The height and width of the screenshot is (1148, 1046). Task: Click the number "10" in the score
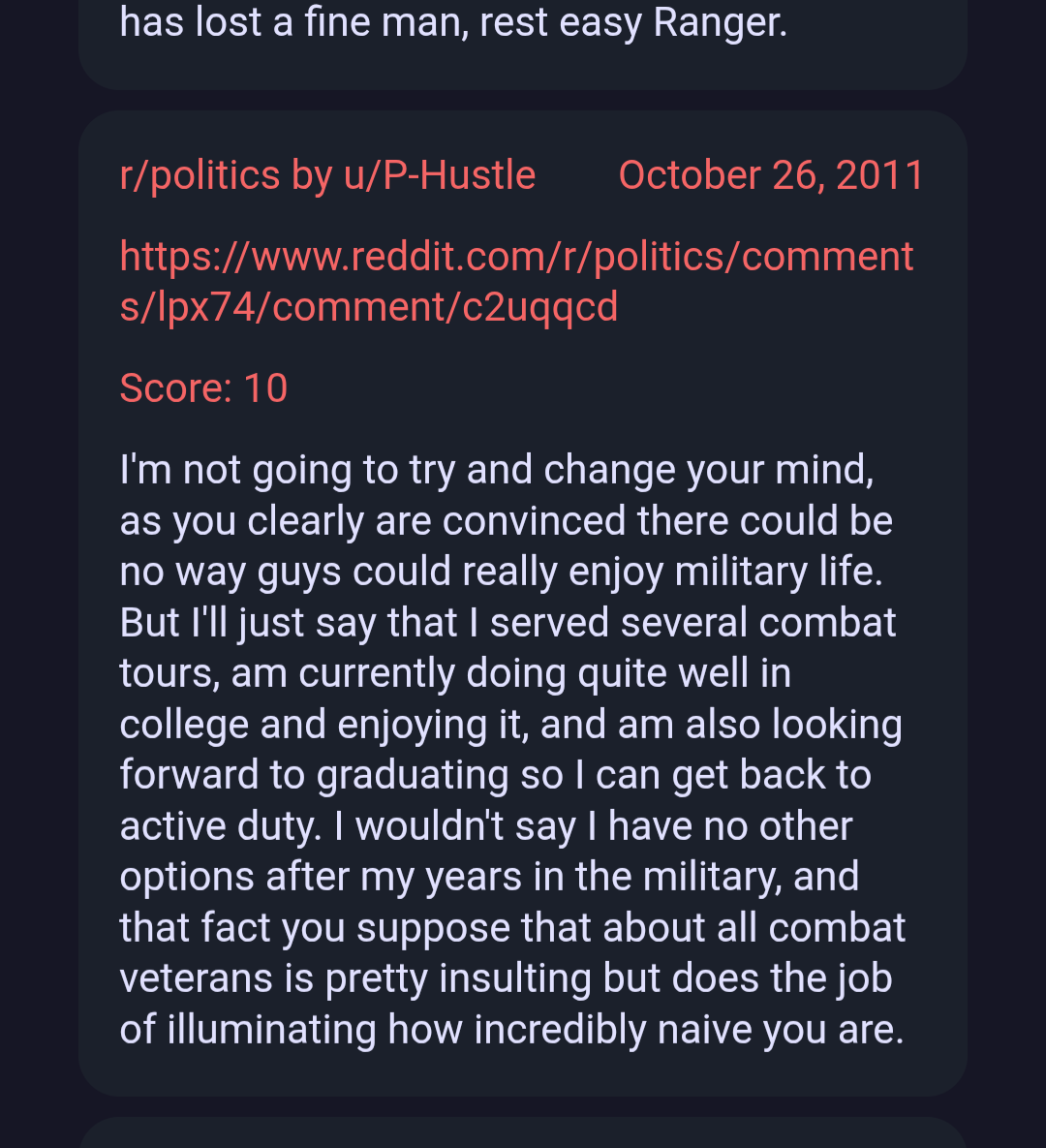[x=265, y=388]
